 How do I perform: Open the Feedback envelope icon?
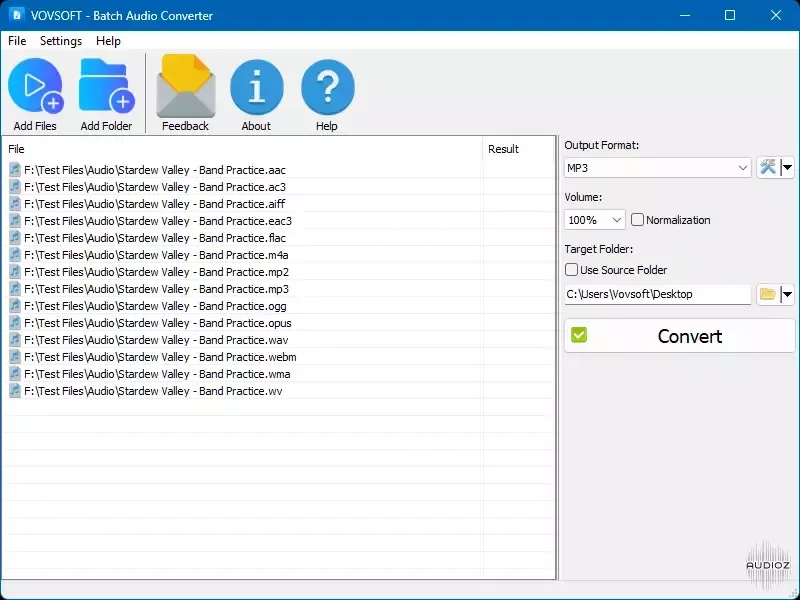point(186,86)
